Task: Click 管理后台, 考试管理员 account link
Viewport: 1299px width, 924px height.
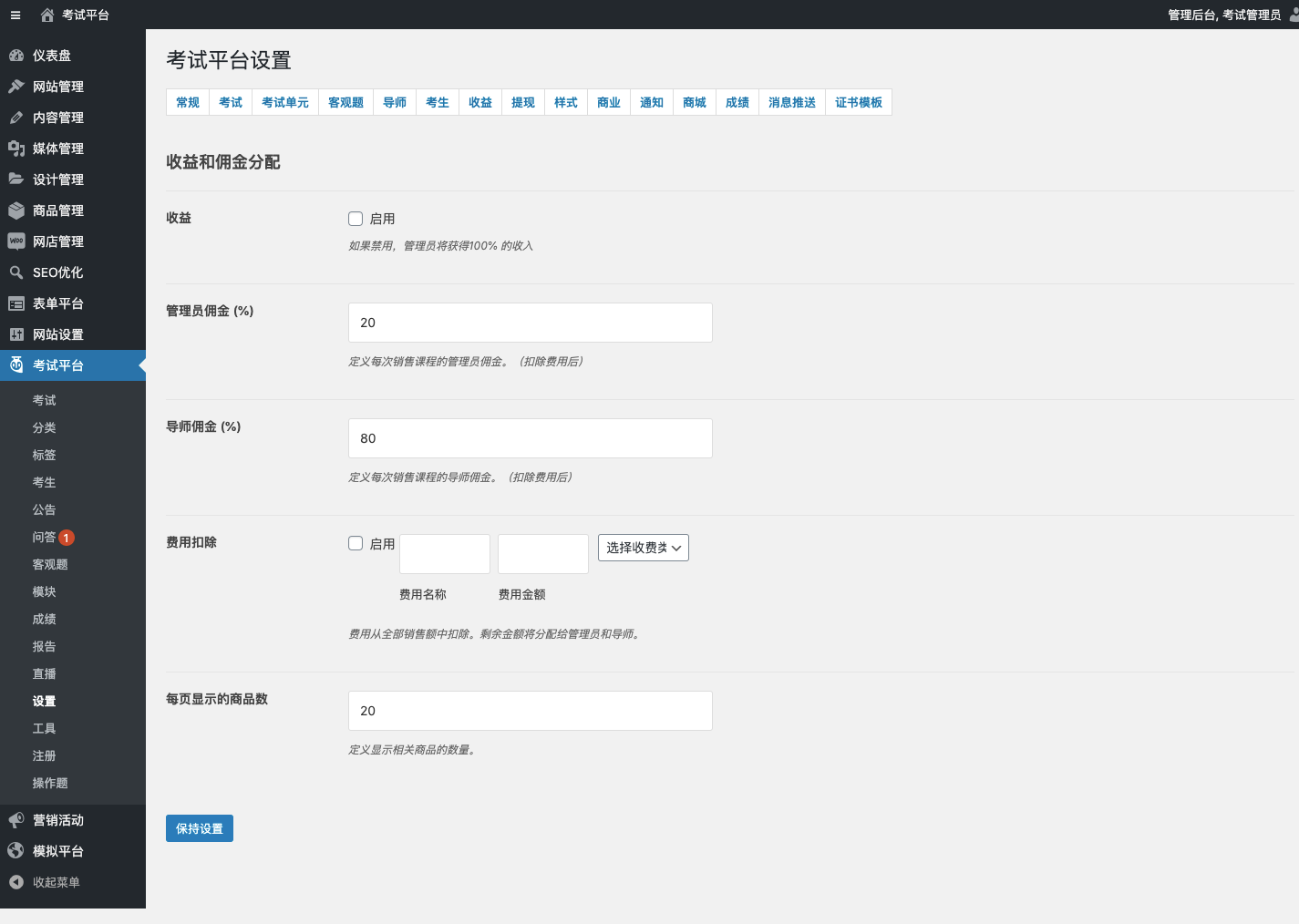Action: click(x=1224, y=15)
